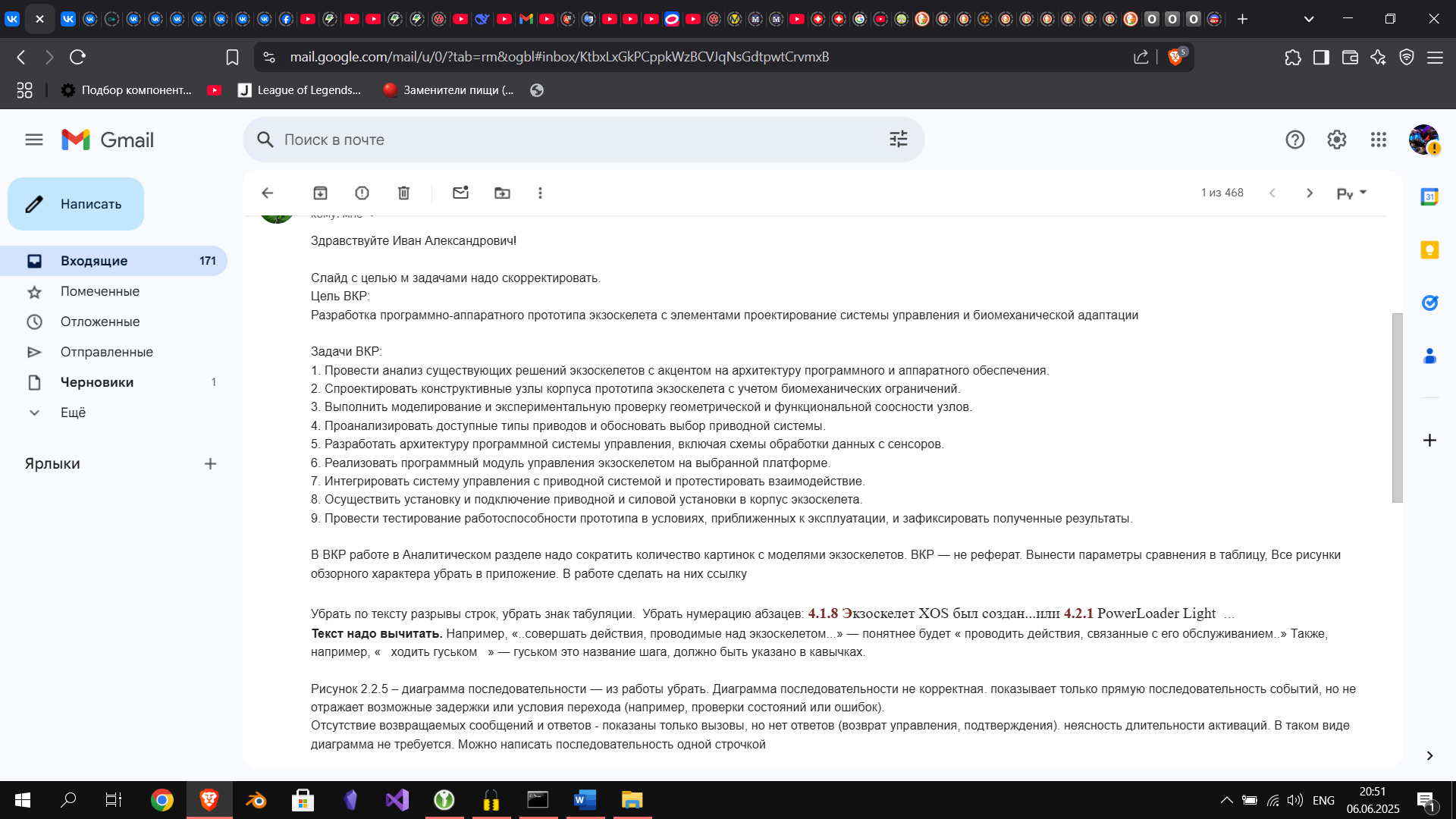Viewport: 1456px width, 819px height.
Task: Open input language Ру dropdown
Action: [x=1351, y=193]
